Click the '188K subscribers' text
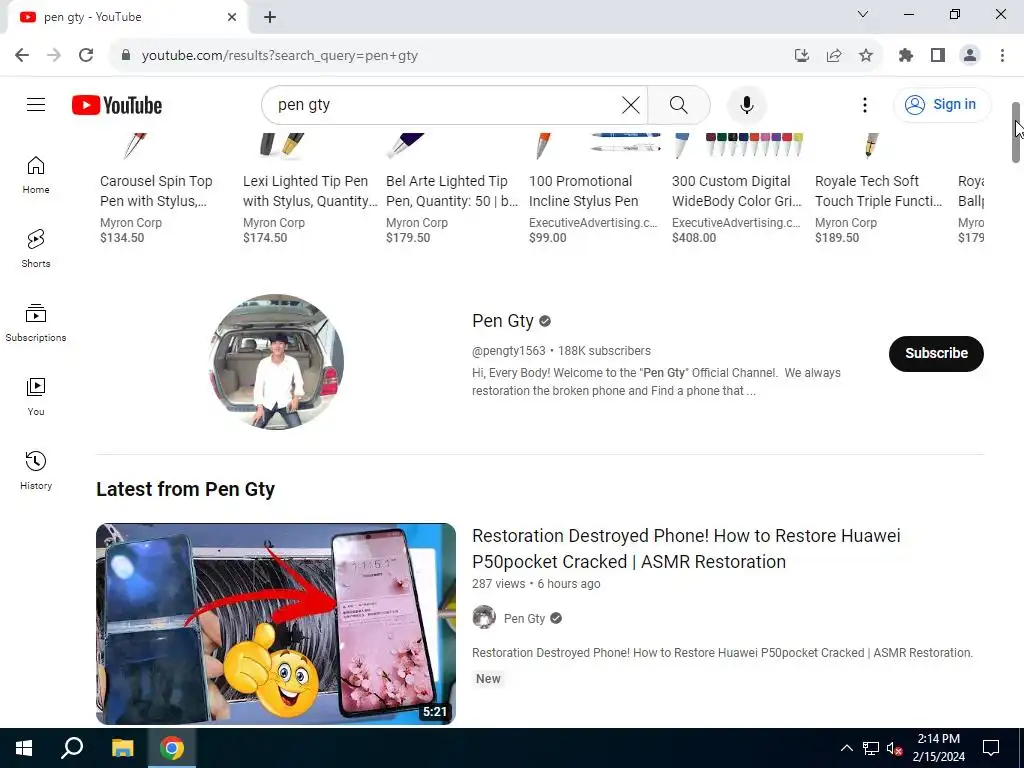1024x768 pixels. [604, 351]
